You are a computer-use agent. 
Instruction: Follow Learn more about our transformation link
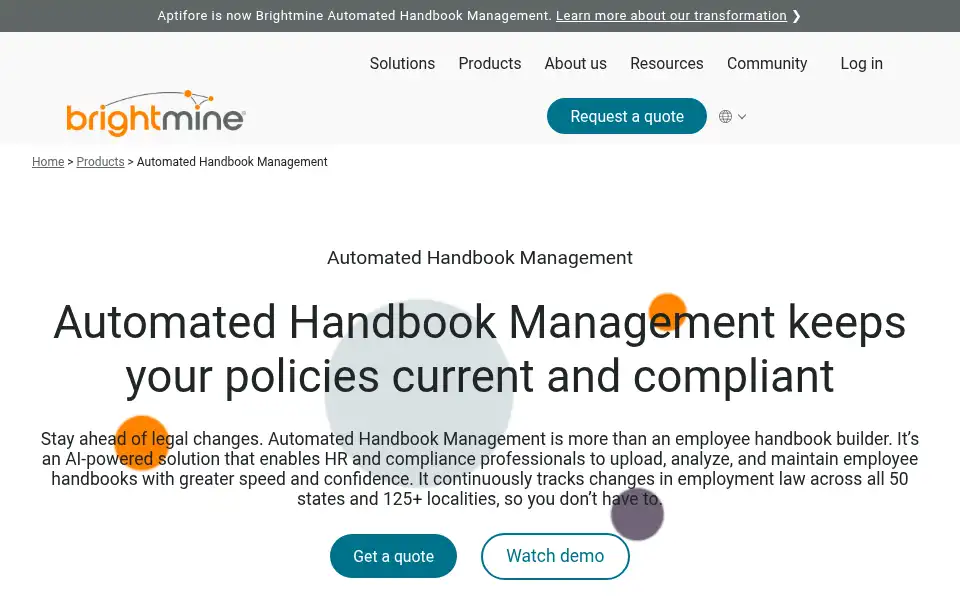pyautogui.click(x=671, y=16)
